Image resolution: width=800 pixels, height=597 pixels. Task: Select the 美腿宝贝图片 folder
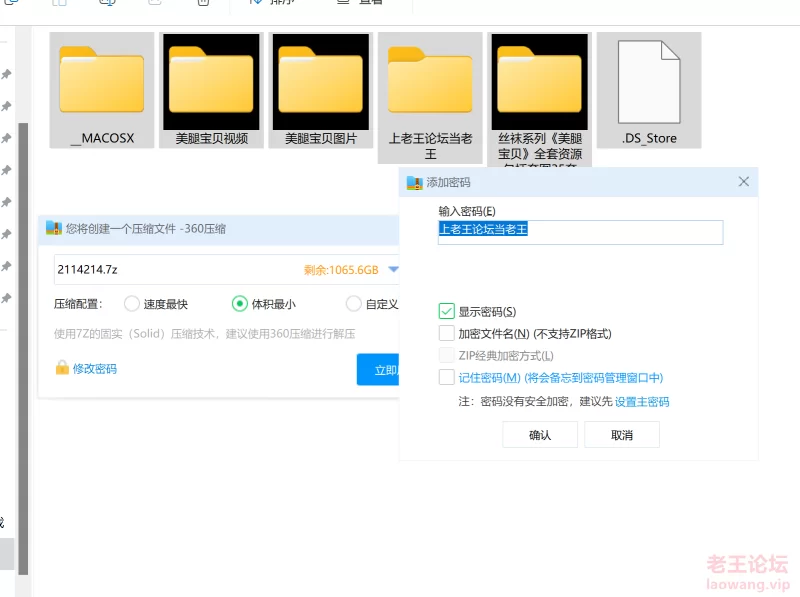(320, 90)
